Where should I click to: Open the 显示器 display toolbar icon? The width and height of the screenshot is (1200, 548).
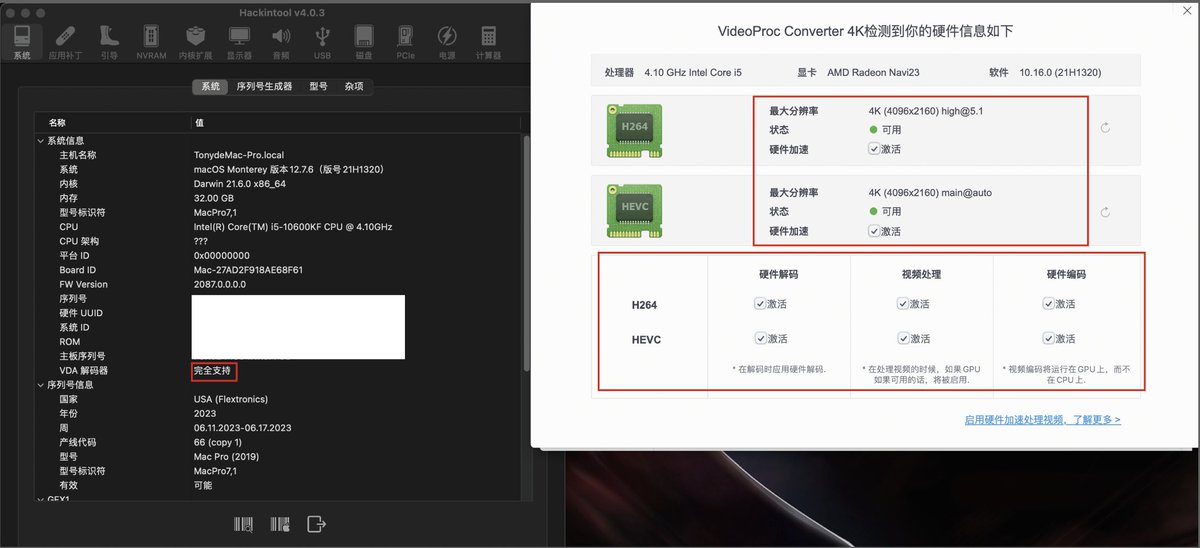pyautogui.click(x=239, y=42)
